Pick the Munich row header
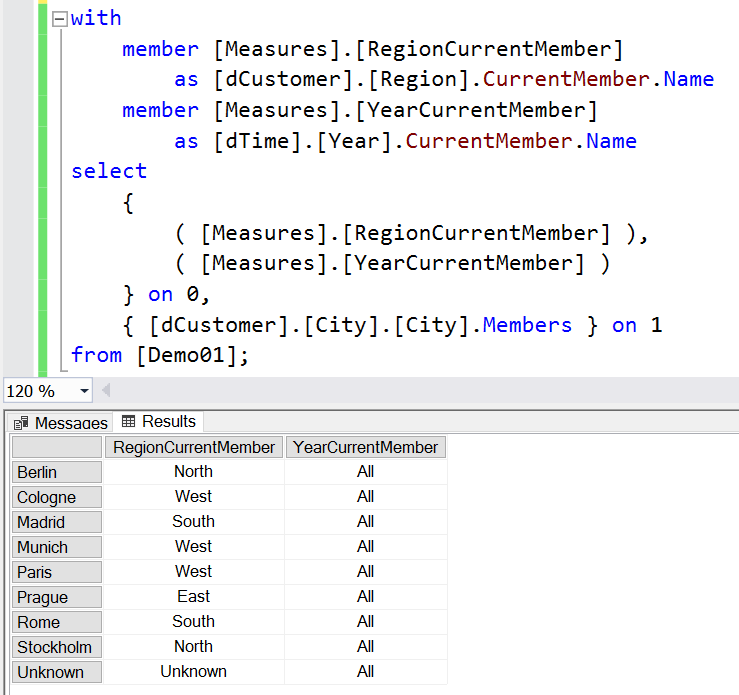Viewport: 739px width, 695px height. [x=57, y=547]
